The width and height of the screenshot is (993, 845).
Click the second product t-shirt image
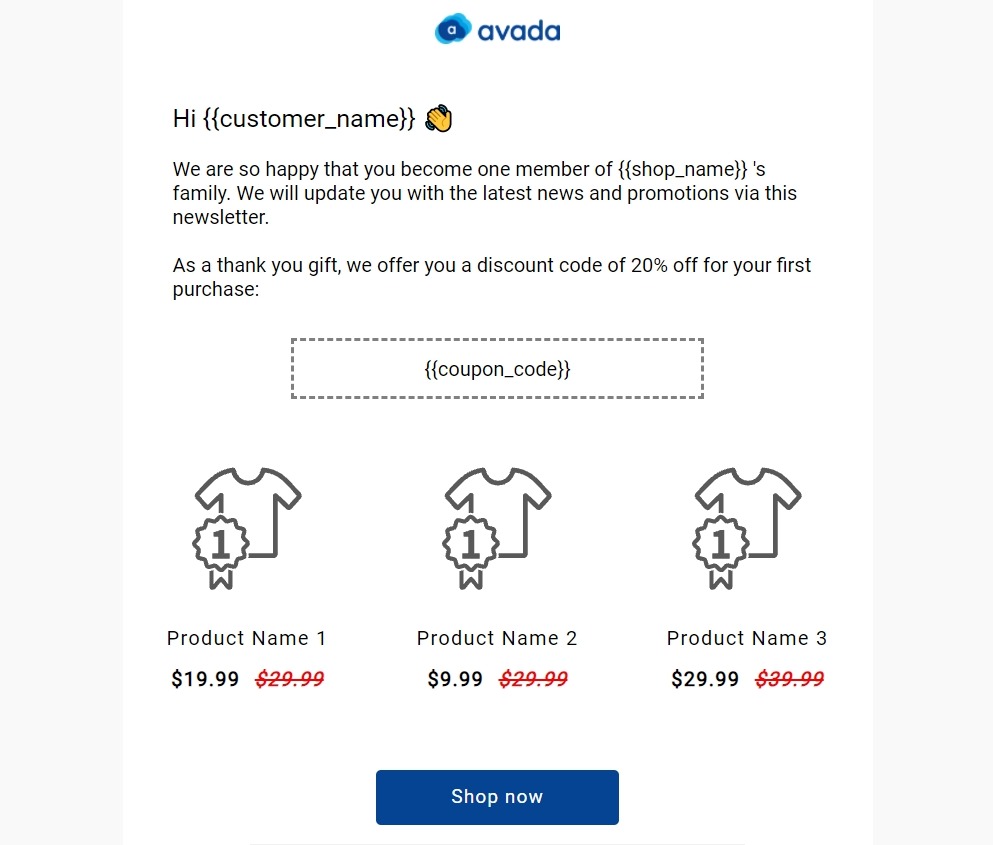coord(496,528)
